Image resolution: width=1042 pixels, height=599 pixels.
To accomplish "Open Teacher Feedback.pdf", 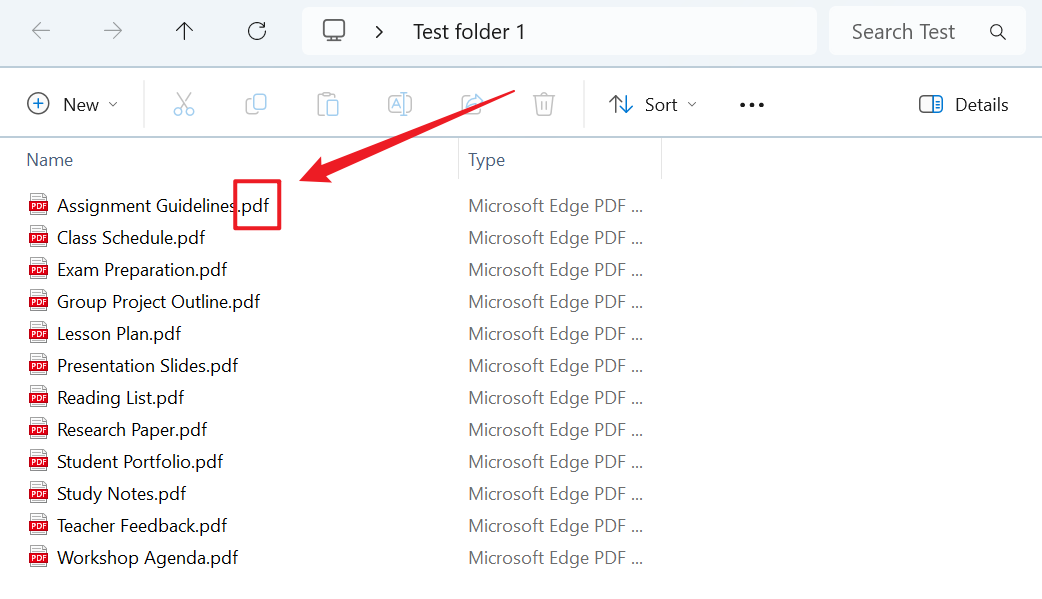I will tap(141, 525).
